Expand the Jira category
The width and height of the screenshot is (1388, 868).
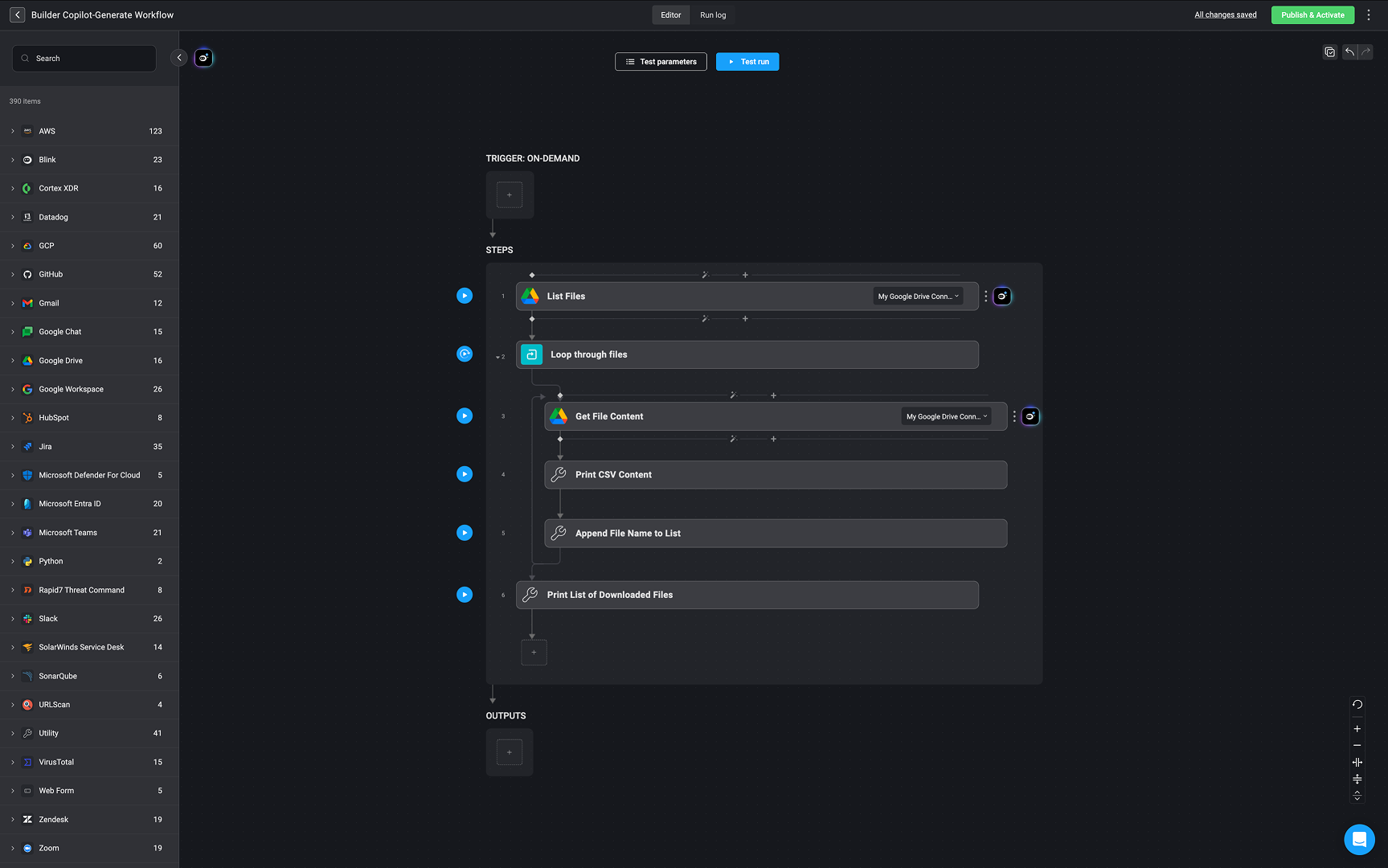click(x=13, y=447)
